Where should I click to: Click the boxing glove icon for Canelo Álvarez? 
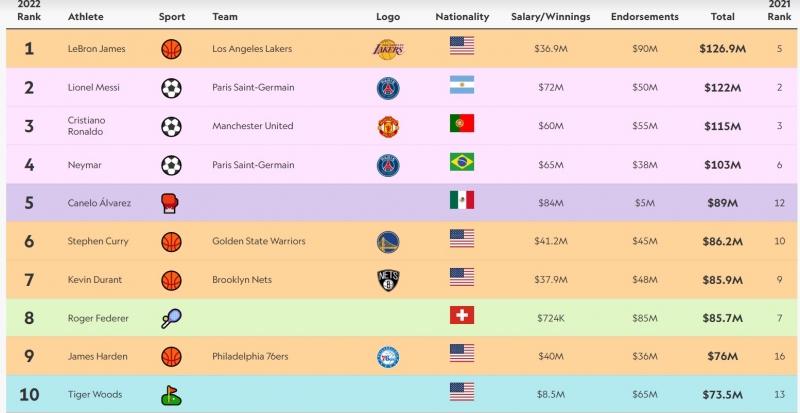pos(171,203)
